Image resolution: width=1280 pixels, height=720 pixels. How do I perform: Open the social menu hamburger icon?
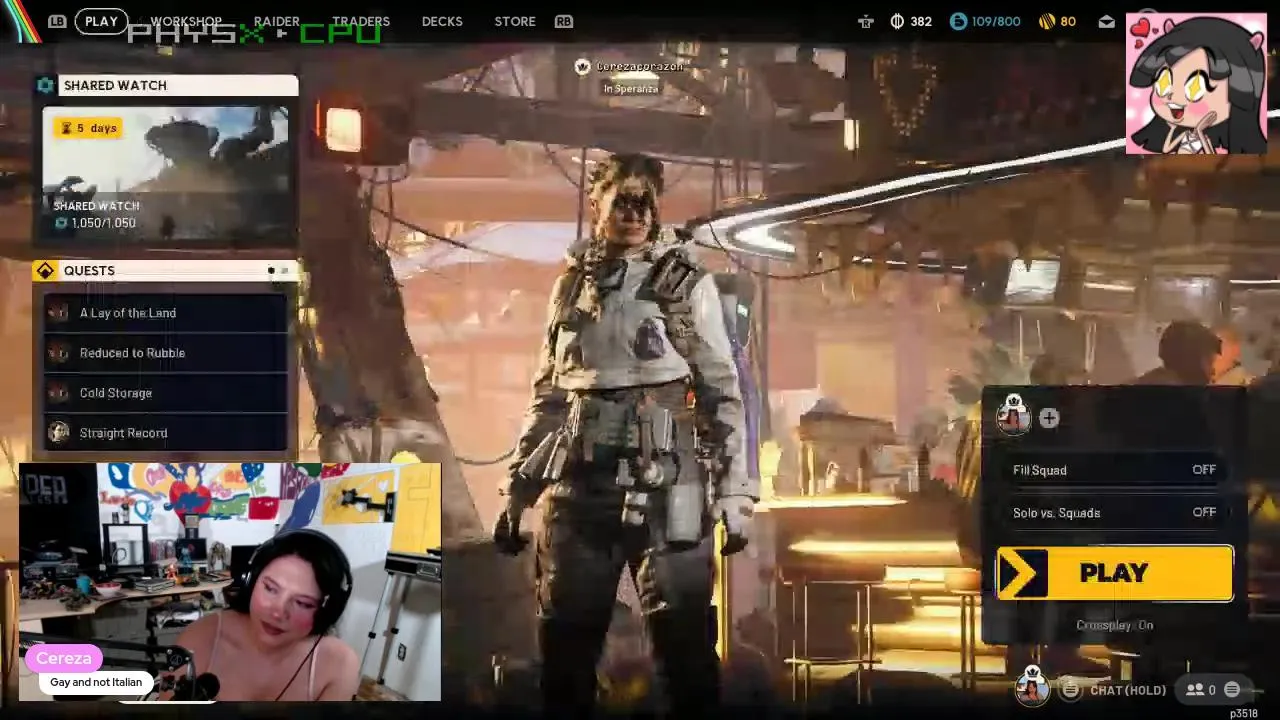[1232, 690]
